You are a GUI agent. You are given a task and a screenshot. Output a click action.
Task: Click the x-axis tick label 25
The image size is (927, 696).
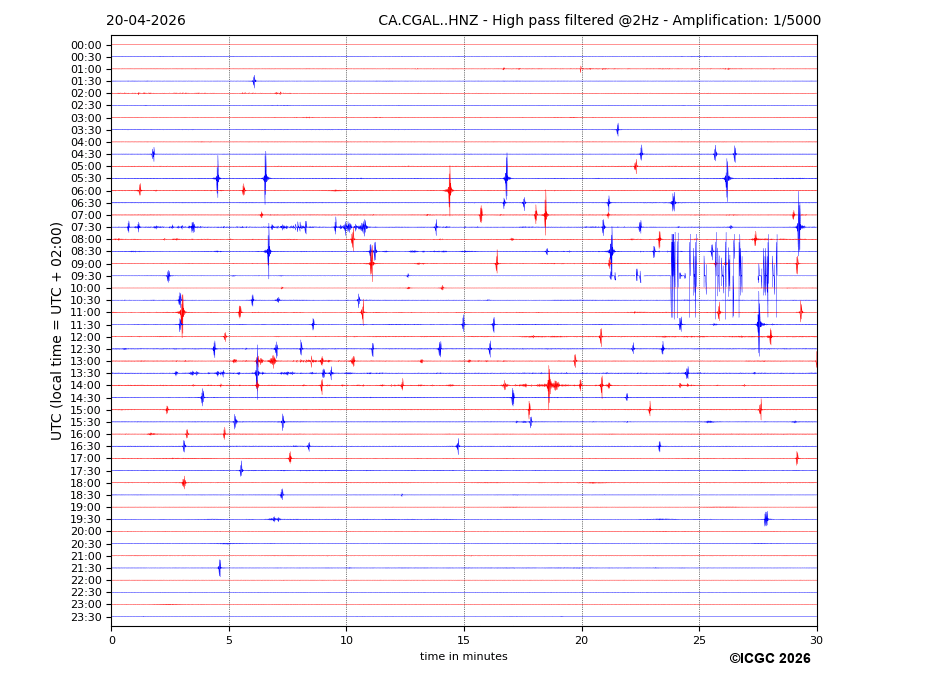coord(699,640)
